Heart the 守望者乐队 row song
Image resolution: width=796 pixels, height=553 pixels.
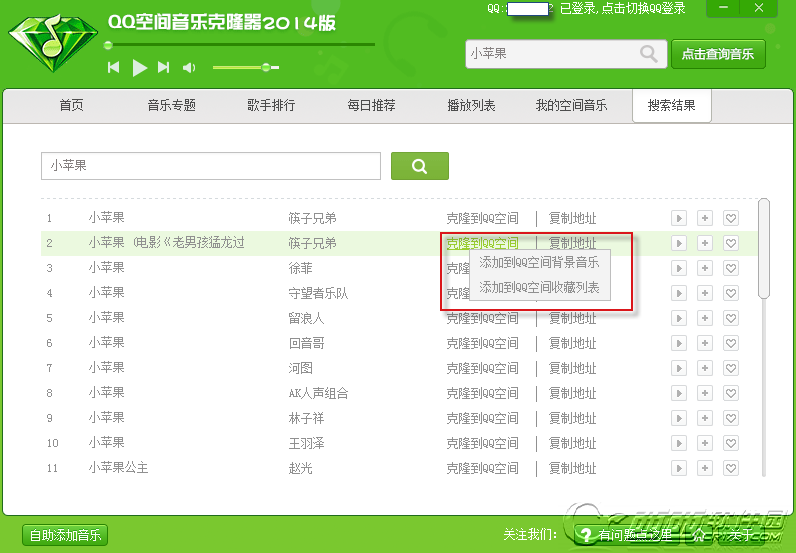731,293
